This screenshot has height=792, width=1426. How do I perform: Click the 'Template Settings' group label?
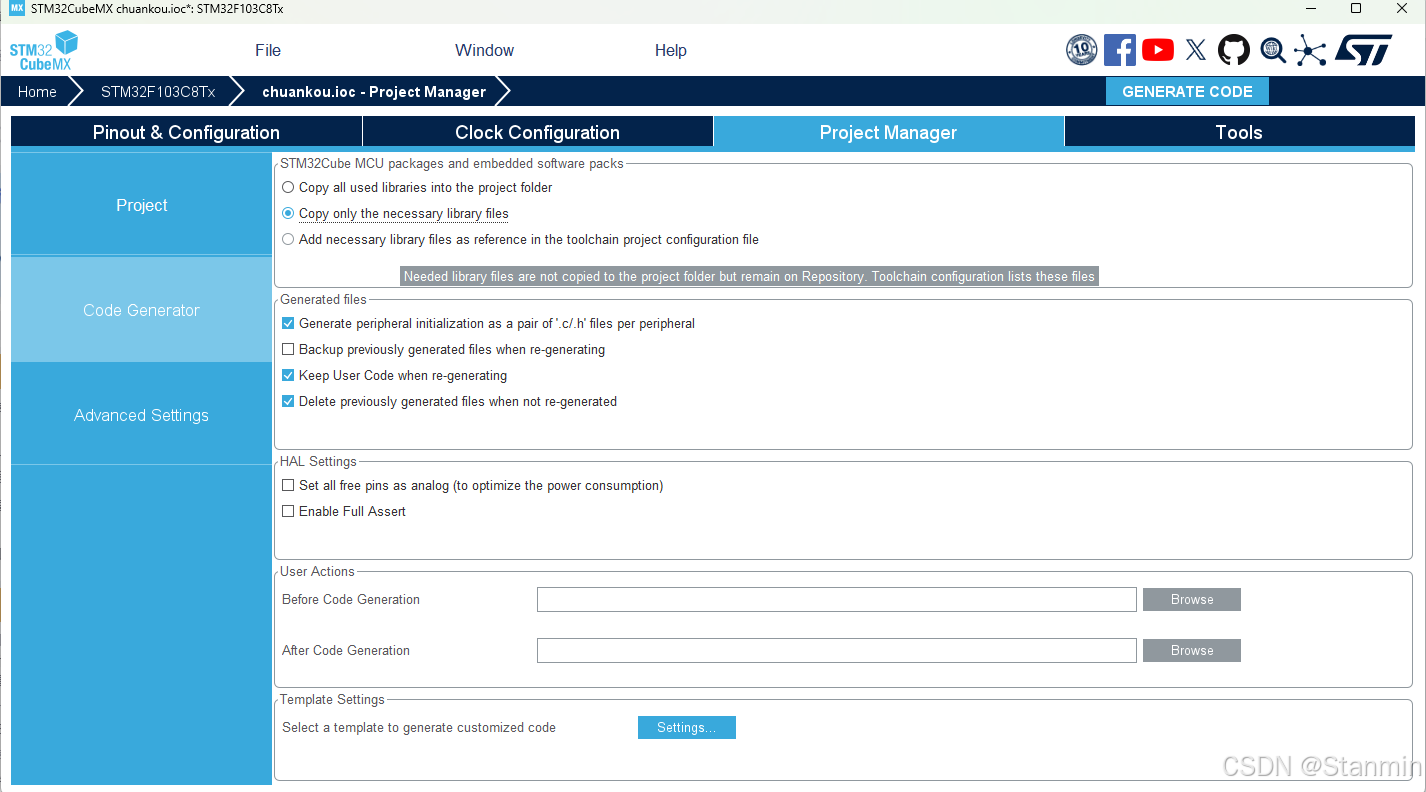click(332, 699)
